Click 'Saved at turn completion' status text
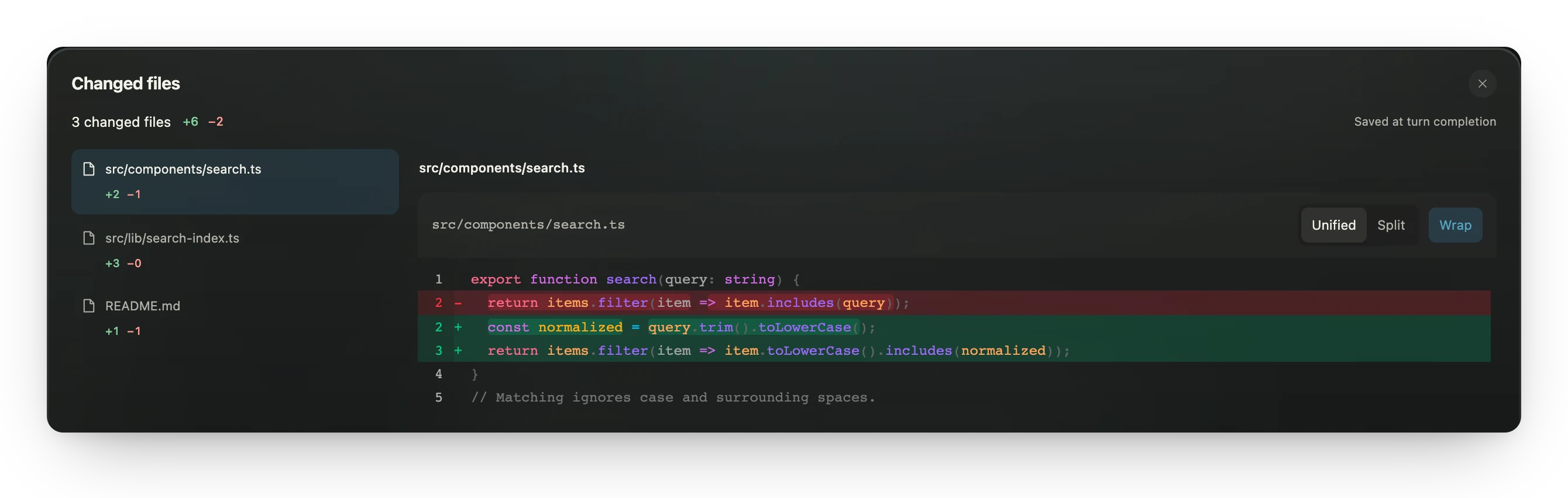This screenshot has height=498, width=1568. point(1425,122)
